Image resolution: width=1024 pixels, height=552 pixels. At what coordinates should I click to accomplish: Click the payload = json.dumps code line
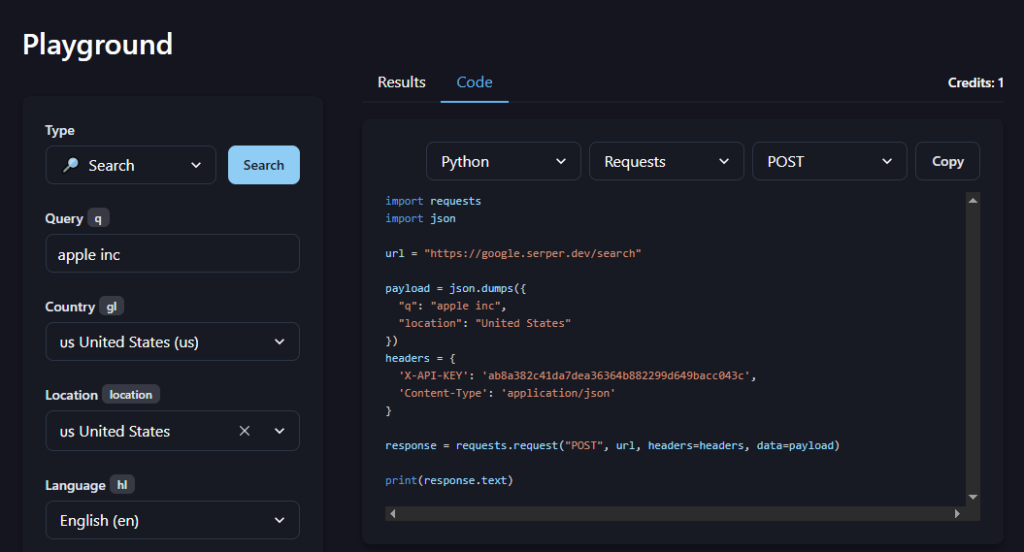coord(455,288)
